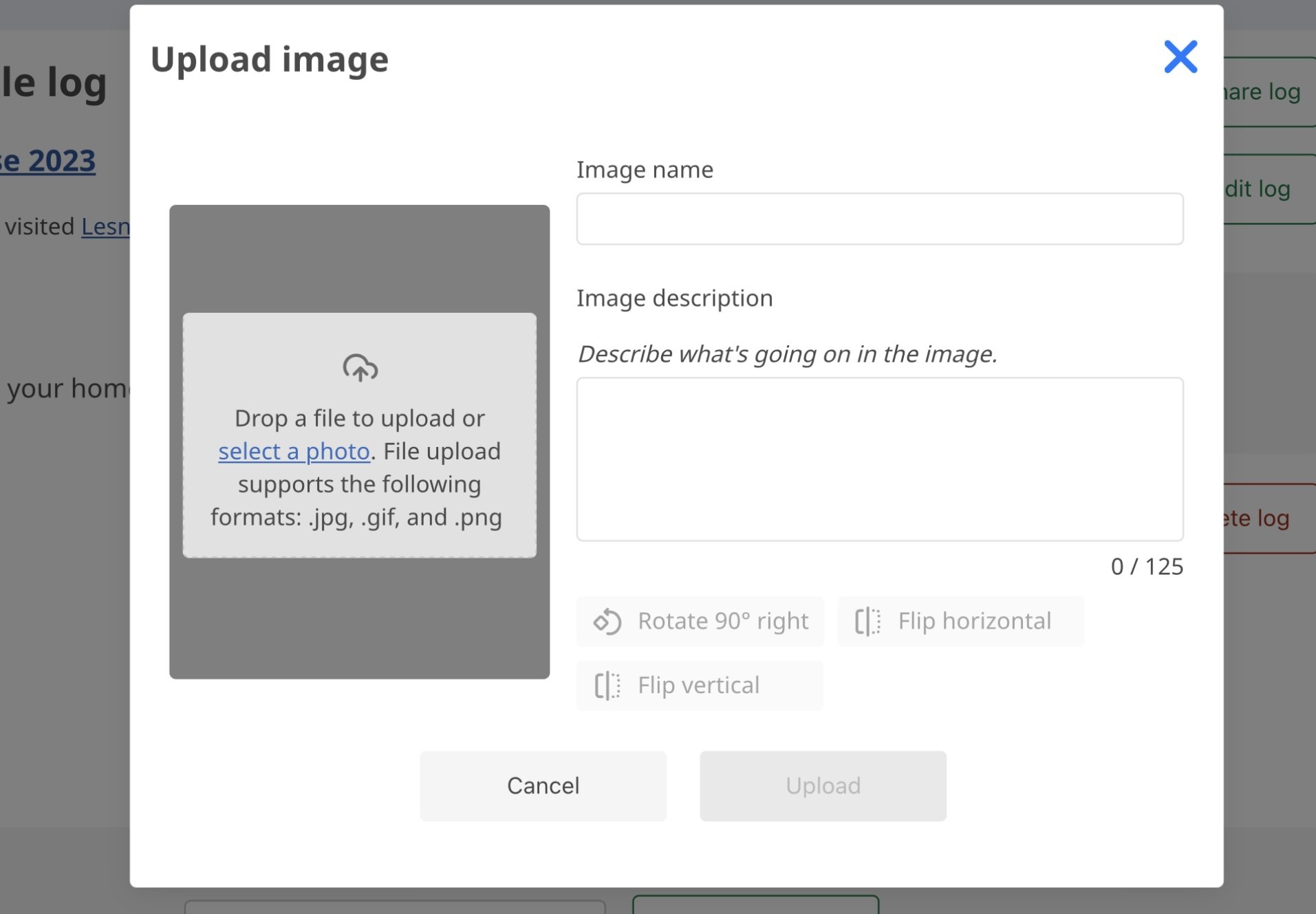Choose Flip horizontal button text

(x=974, y=621)
